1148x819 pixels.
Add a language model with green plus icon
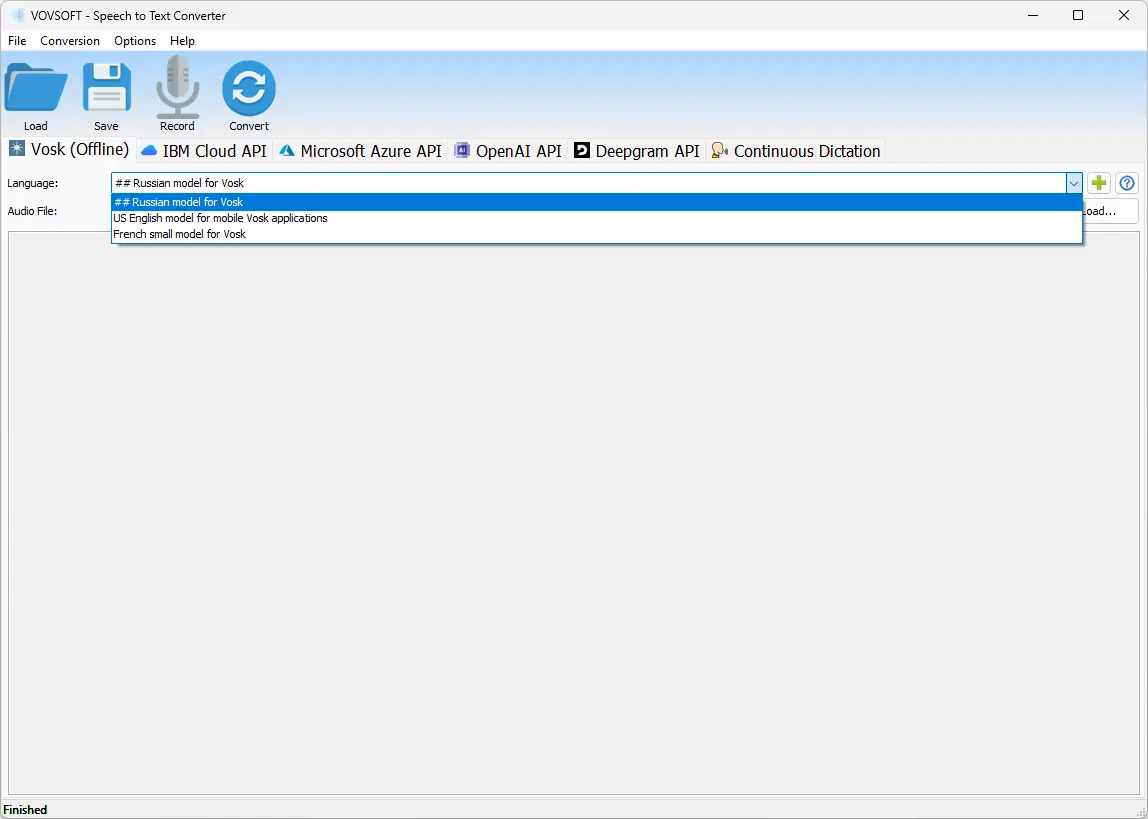[x=1098, y=183]
